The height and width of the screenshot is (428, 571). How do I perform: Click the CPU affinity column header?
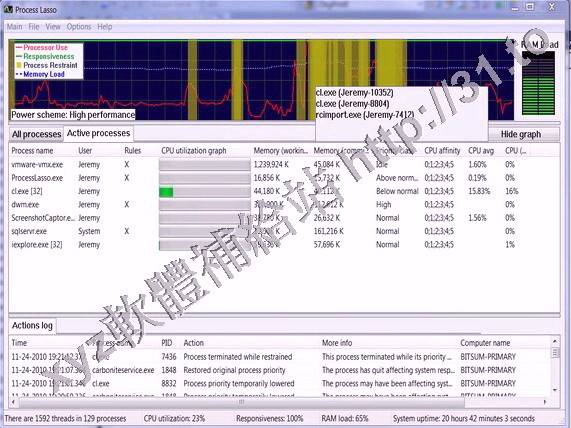click(442, 150)
